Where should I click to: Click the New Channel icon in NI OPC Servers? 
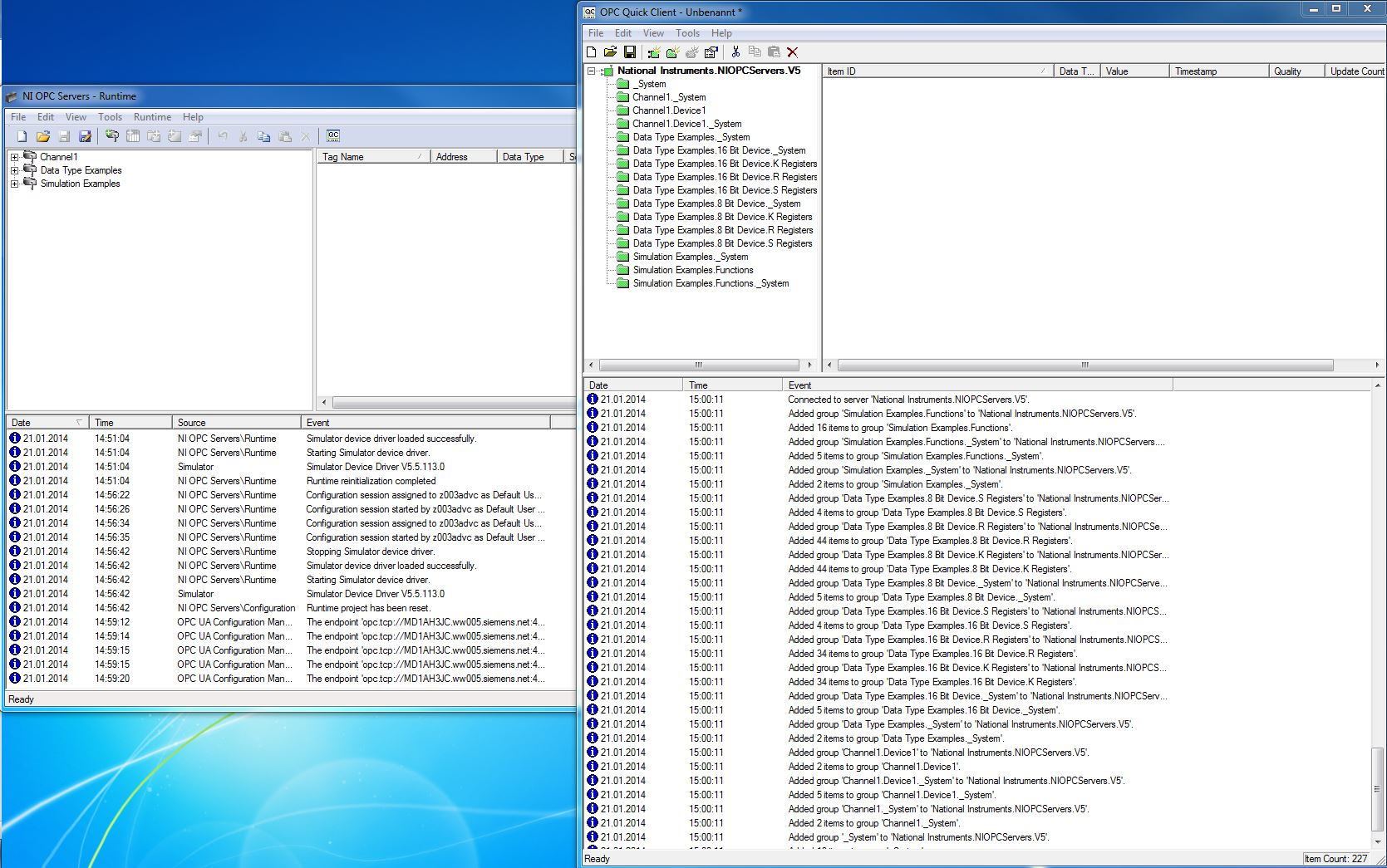(112, 136)
